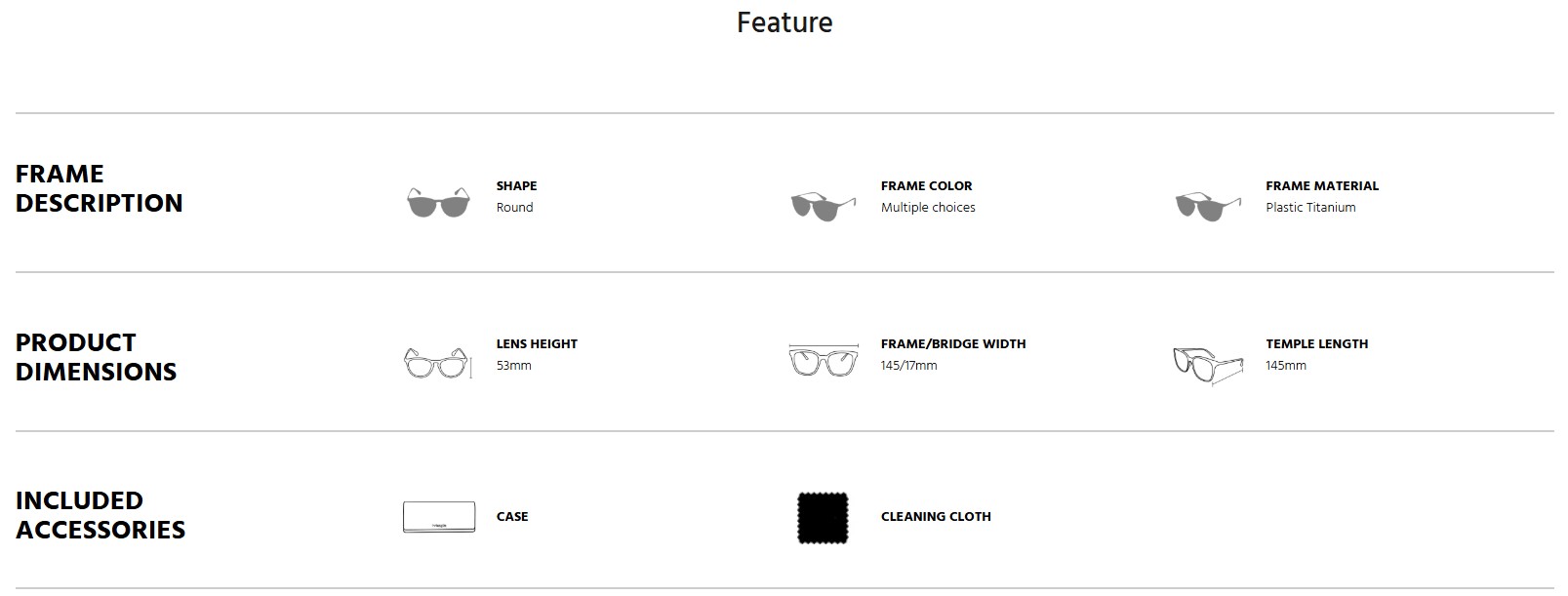Click the CLEANING CLOTH label

(936, 516)
